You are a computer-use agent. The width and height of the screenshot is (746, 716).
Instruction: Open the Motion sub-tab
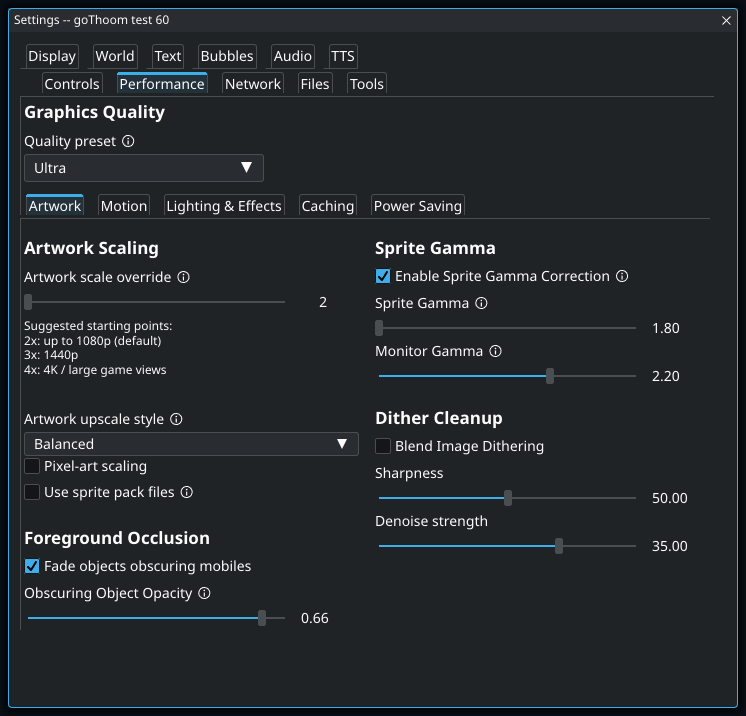point(124,206)
